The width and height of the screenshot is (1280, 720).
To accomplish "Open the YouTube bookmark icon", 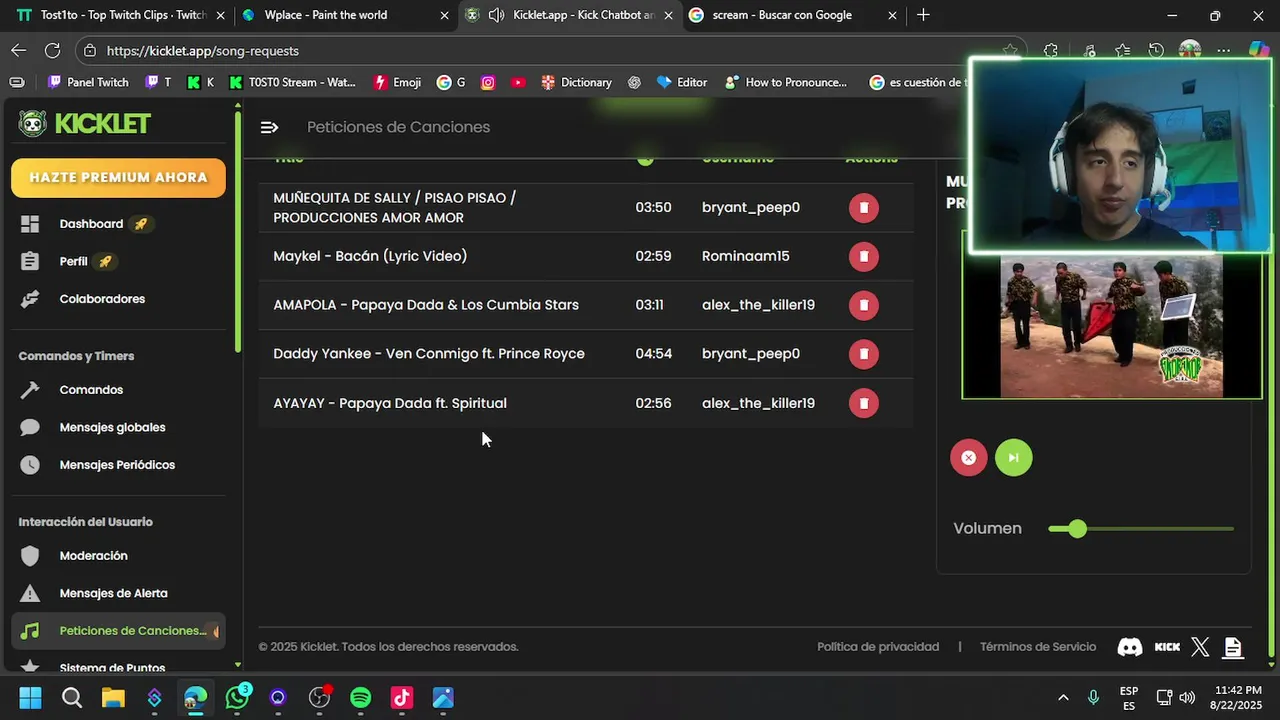I will (518, 82).
